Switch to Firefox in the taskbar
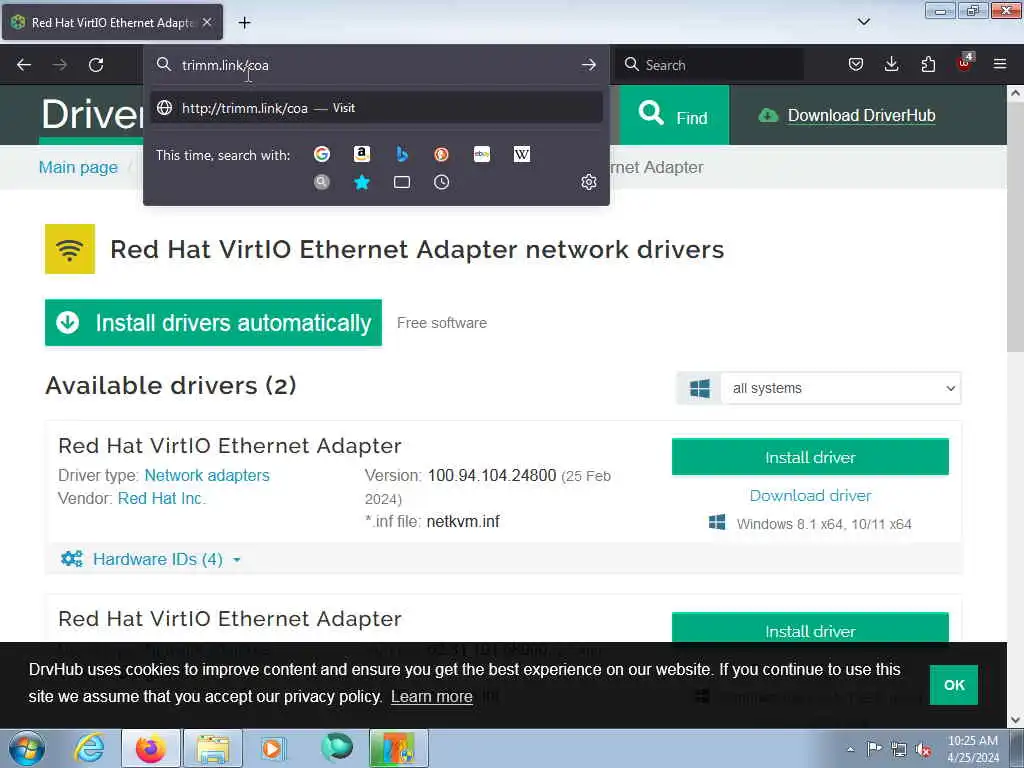Viewport: 1024px width, 768px height. tap(150, 748)
